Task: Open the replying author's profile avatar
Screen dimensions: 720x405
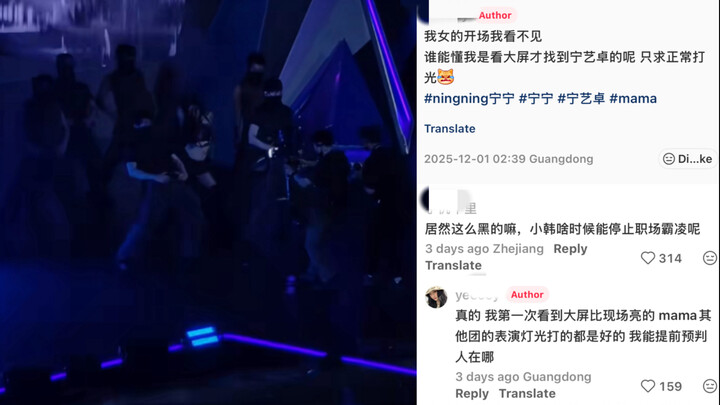Action: pyautogui.click(x=436, y=297)
